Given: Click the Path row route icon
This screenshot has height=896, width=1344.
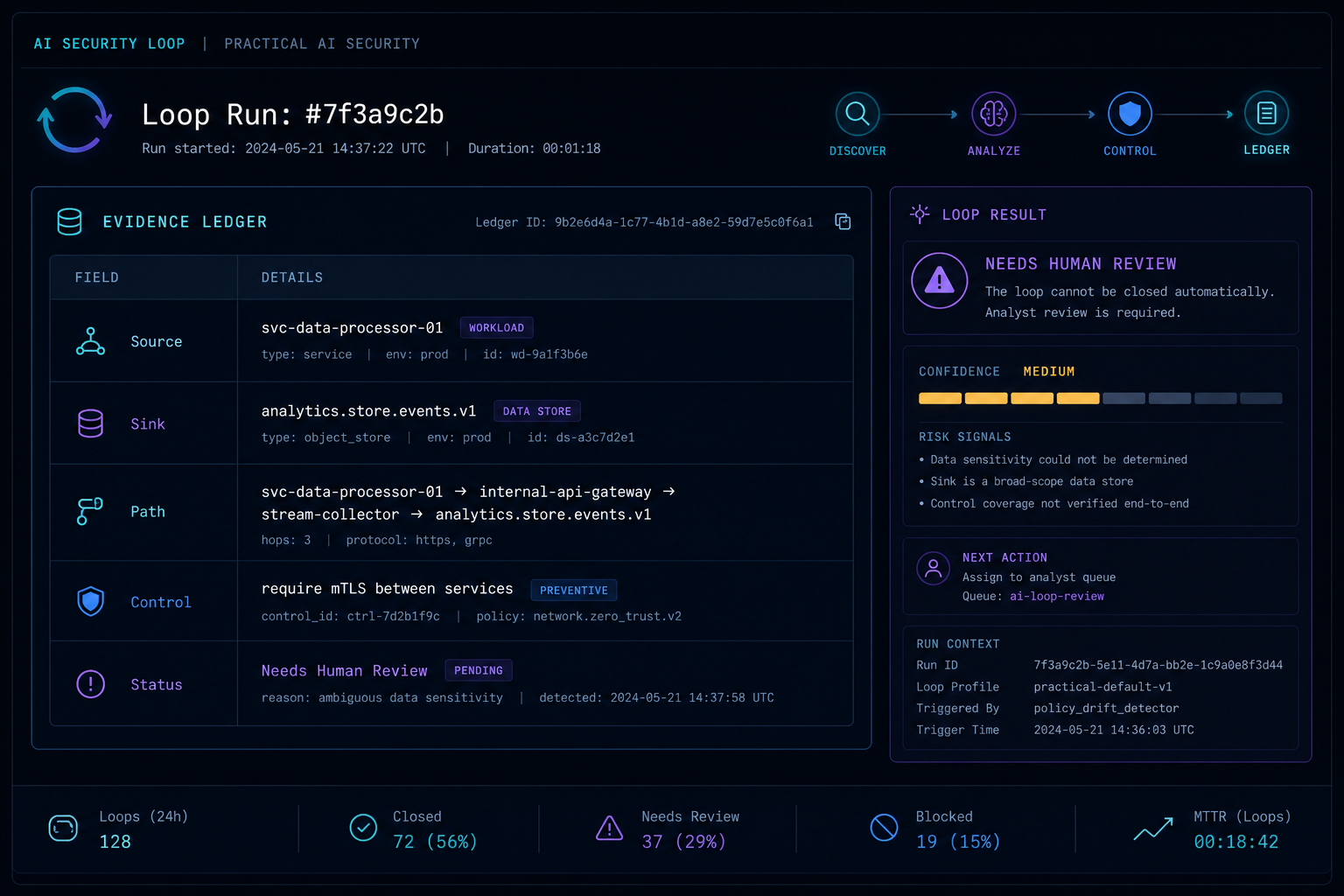Looking at the screenshot, I should (90, 511).
